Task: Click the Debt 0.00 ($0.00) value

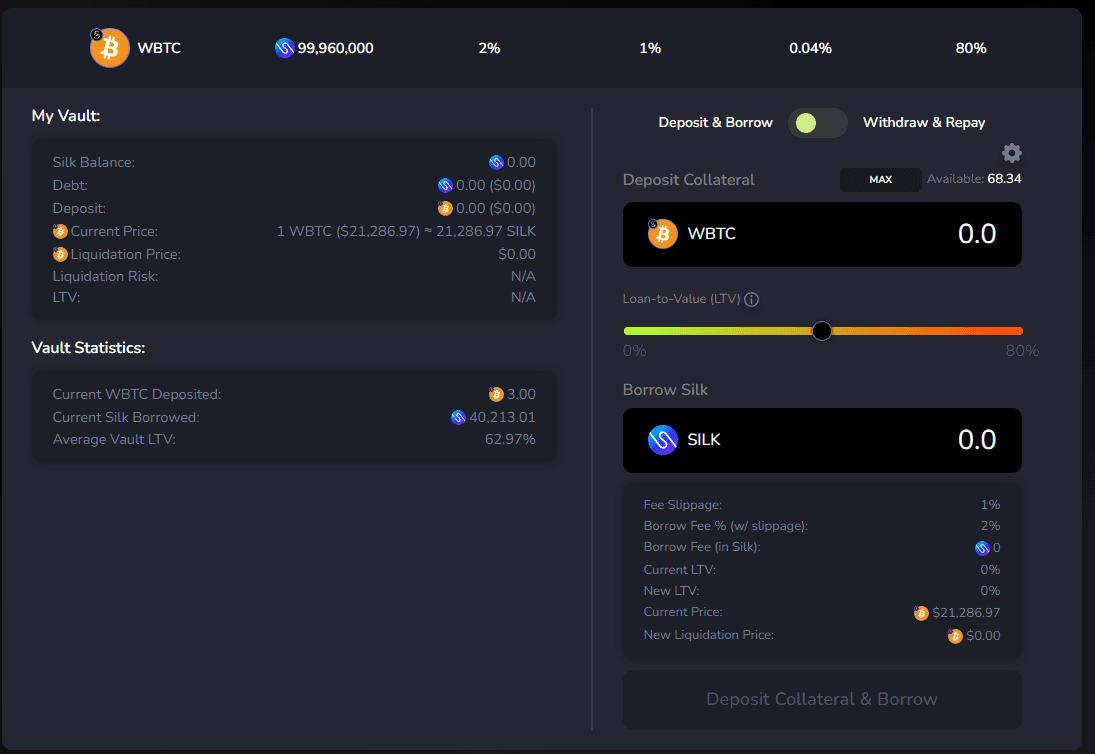Action: point(495,186)
